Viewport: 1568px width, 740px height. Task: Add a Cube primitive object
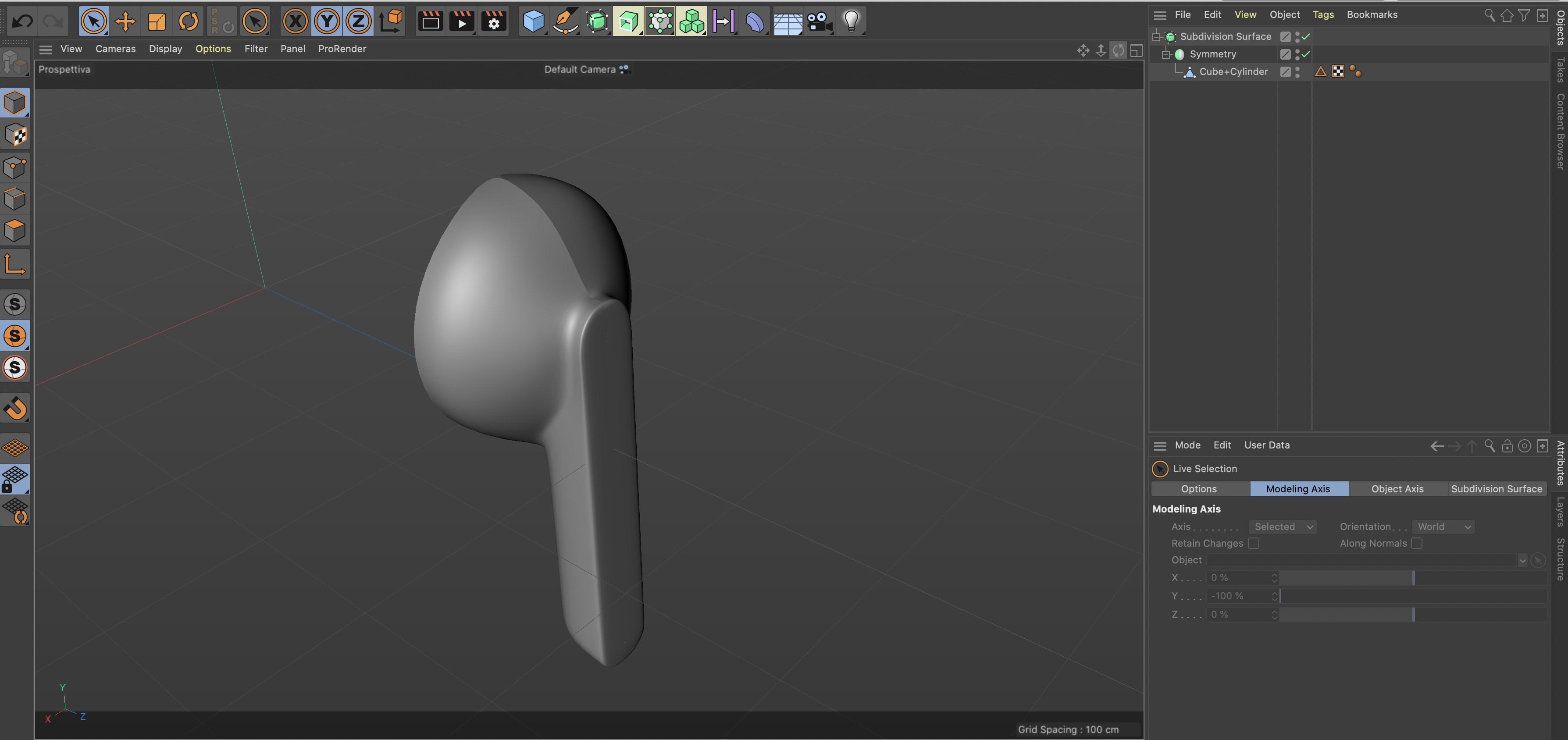pyautogui.click(x=533, y=22)
